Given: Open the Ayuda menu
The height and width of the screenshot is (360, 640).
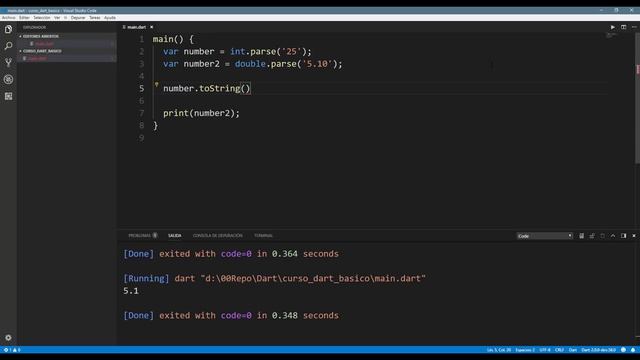Looking at the screenshot, I should click(x=110, y=18).
